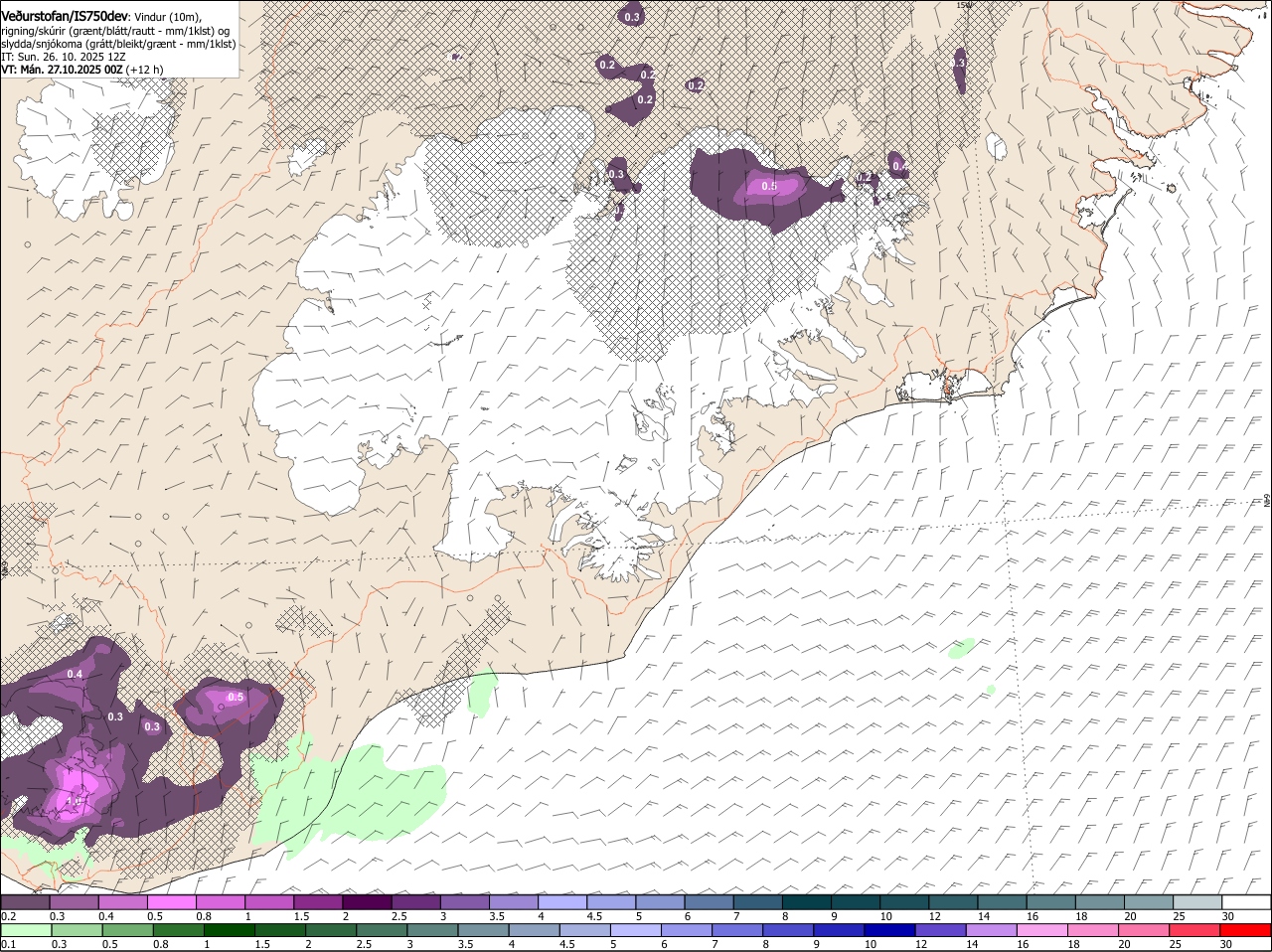Select the '(+12 h)' forecast offset text
This screenshot has height=952, width=1272.
pyautogui.click(x=145, y=70)
